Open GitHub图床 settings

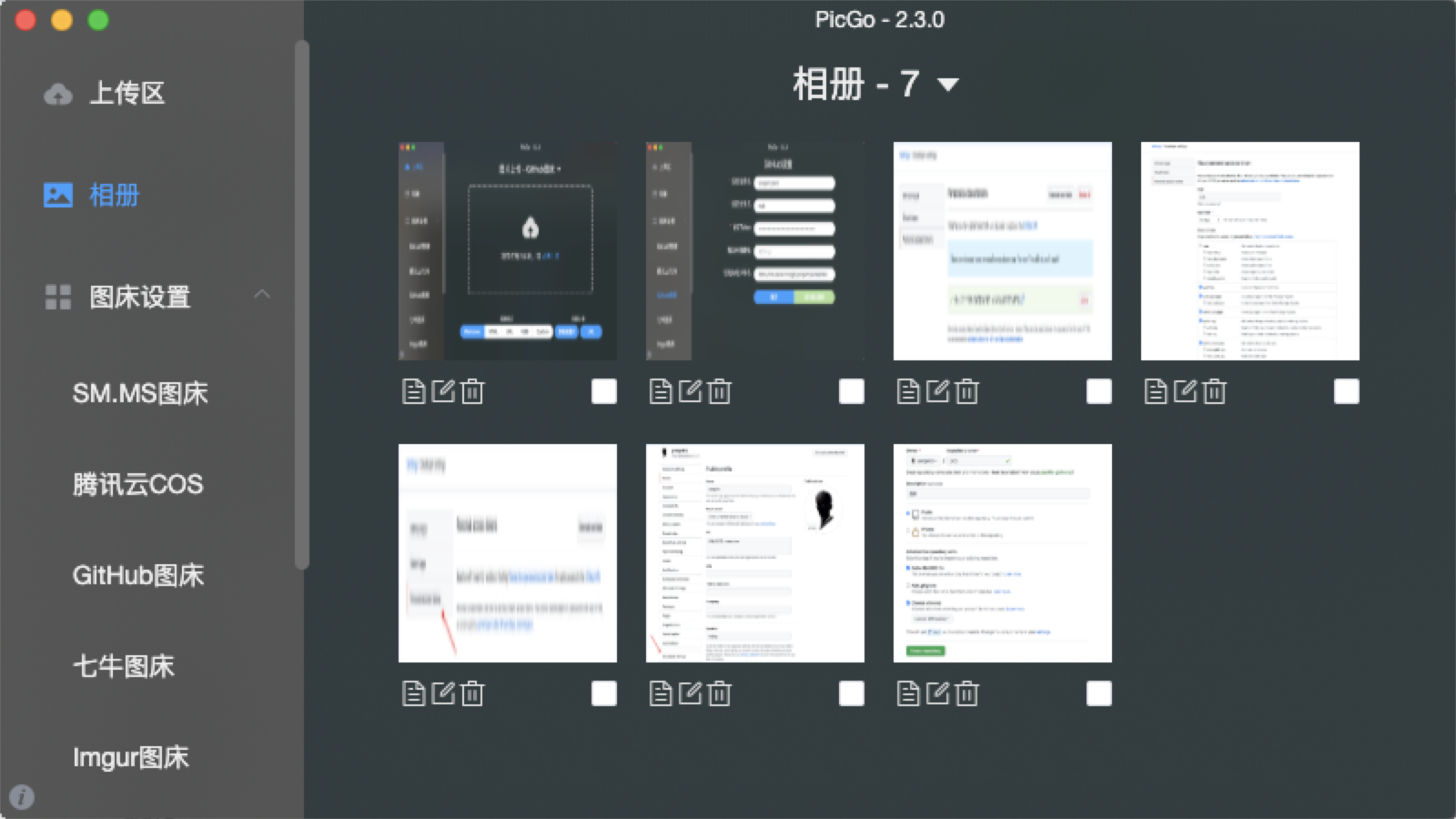coord(138,575)
